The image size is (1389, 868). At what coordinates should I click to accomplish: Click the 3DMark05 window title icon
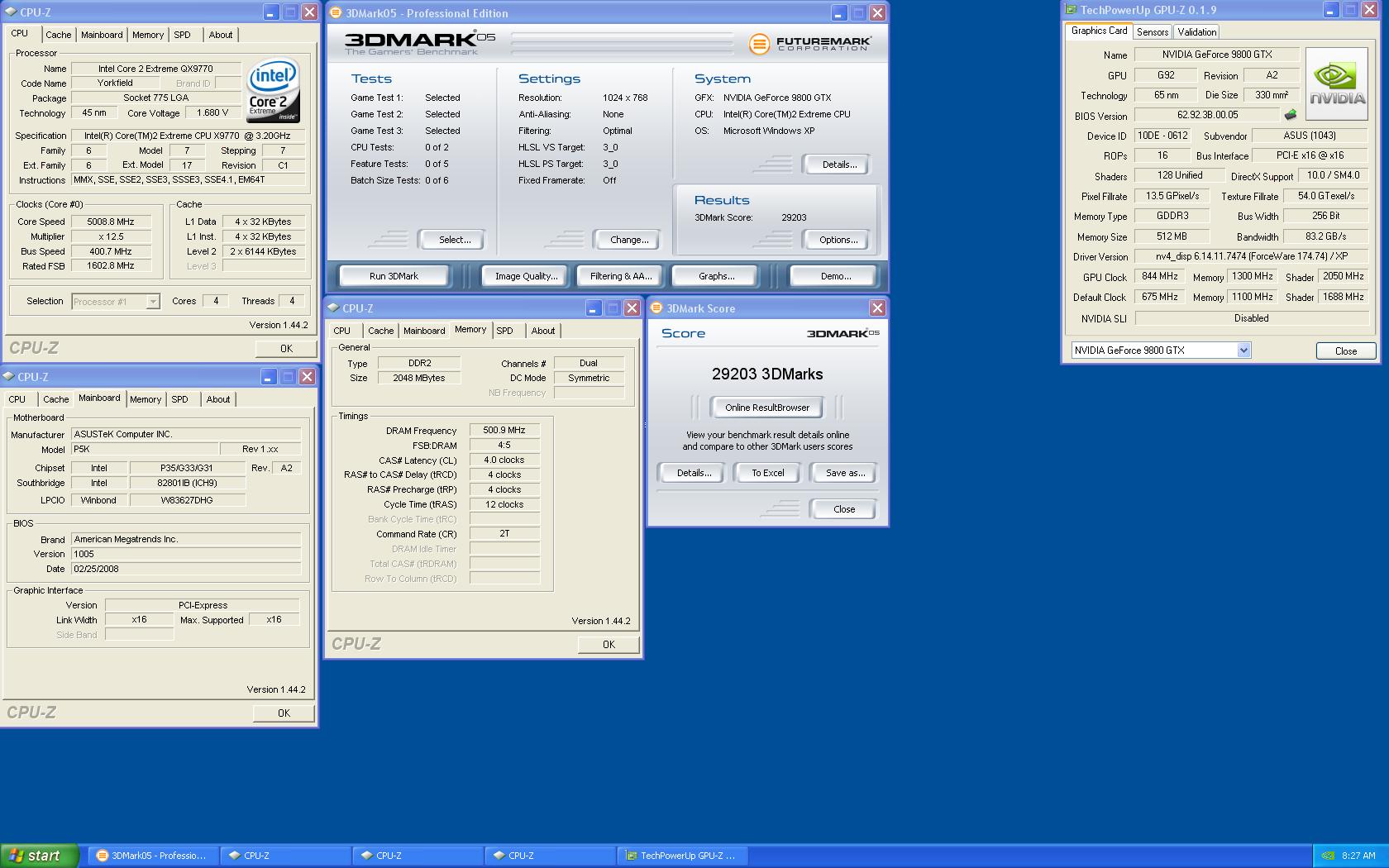click(336, 12)
